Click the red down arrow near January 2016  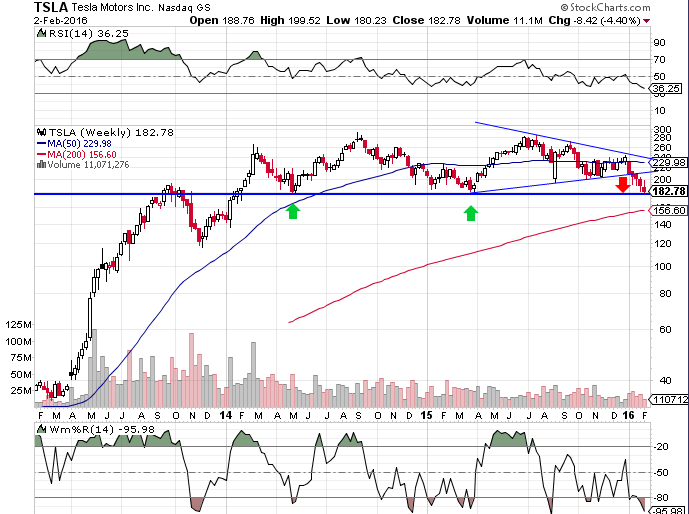pos(622,184)
